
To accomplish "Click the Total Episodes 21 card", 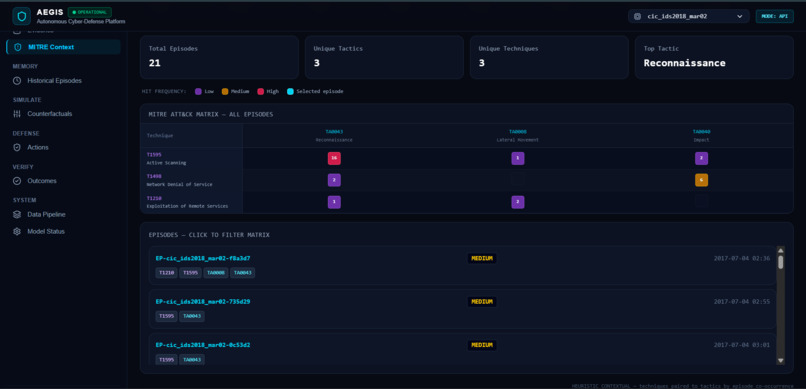I will tap(219, 57).
